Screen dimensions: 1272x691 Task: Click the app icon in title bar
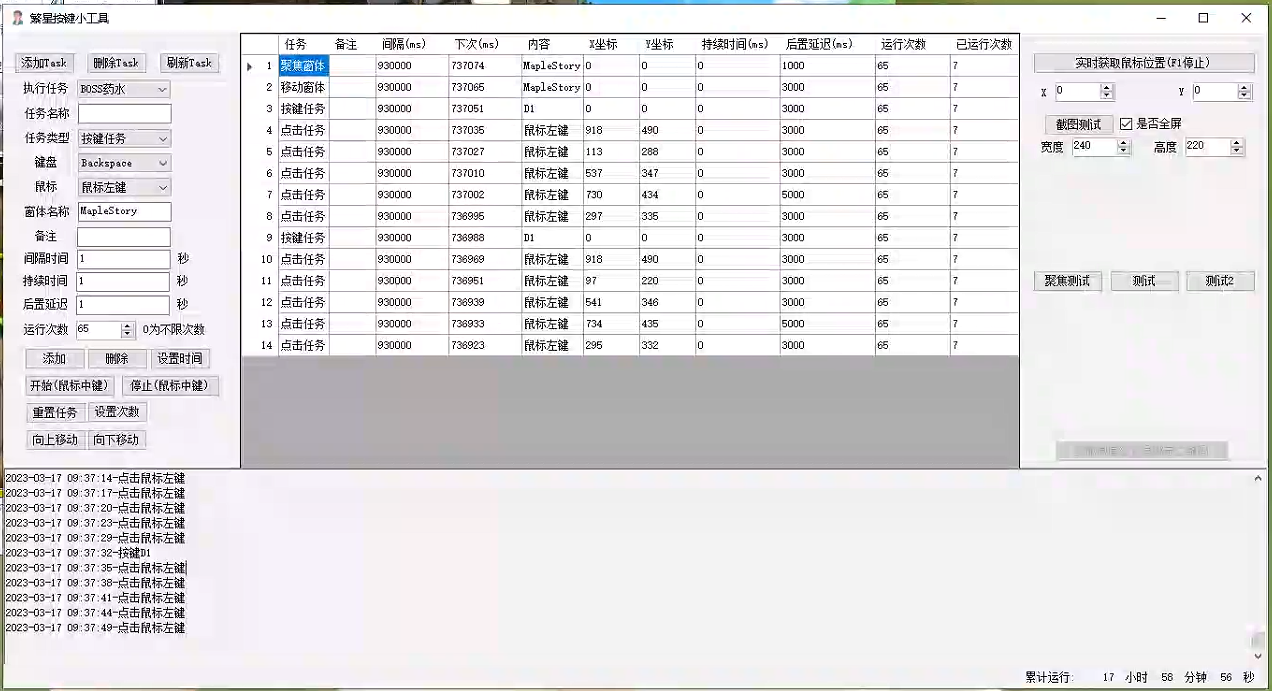[17, 18]
